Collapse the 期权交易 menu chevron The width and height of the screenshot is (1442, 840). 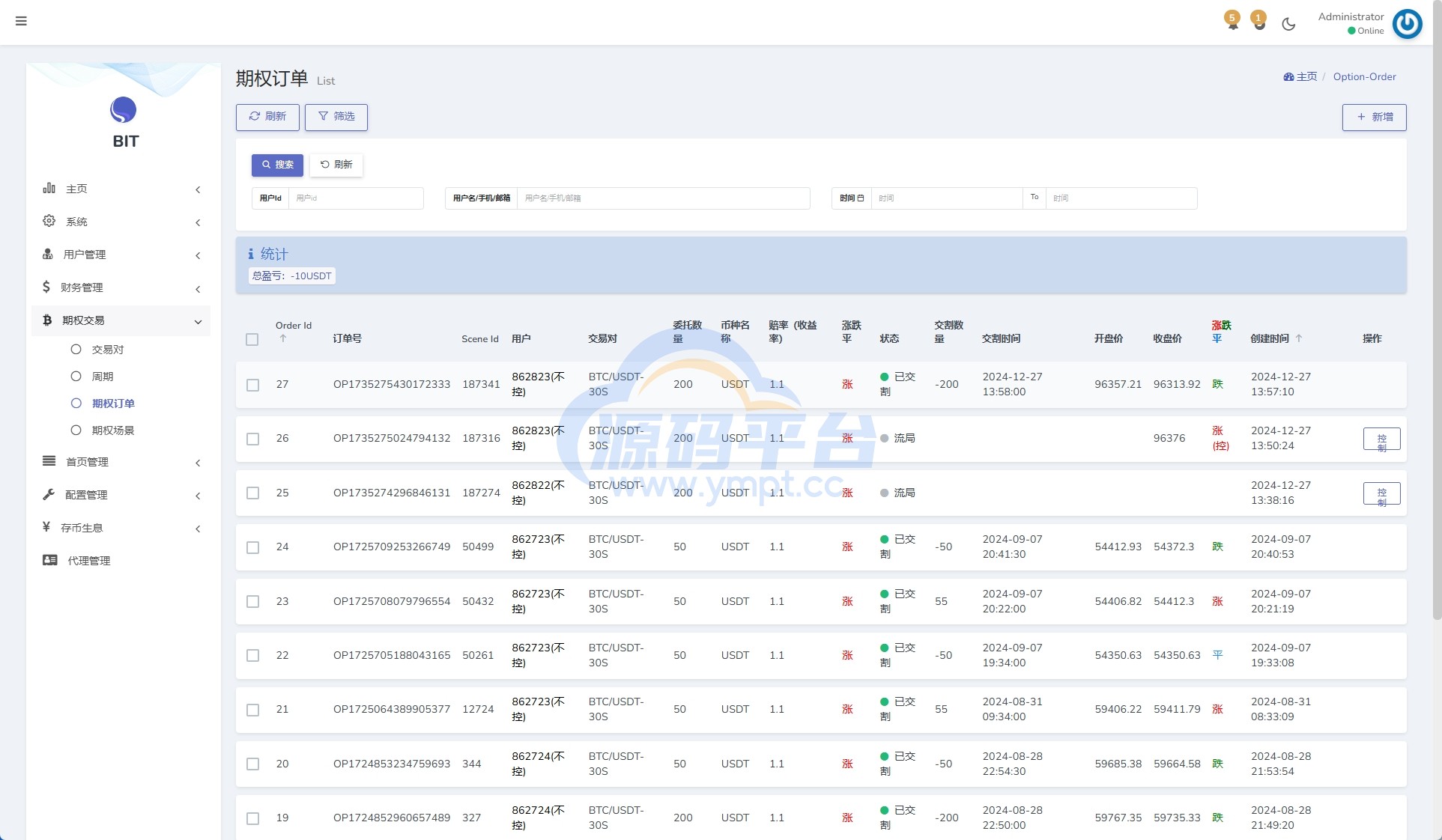point(198,321)
